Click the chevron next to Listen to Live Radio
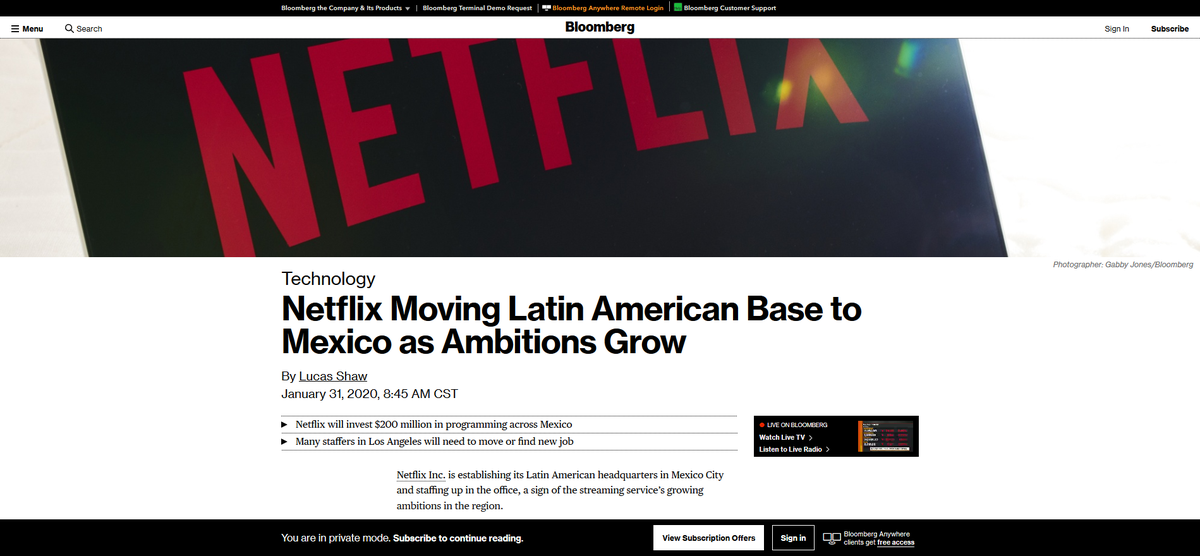The height and width of the screenshot is (556, 1200). tap(828, 449)
